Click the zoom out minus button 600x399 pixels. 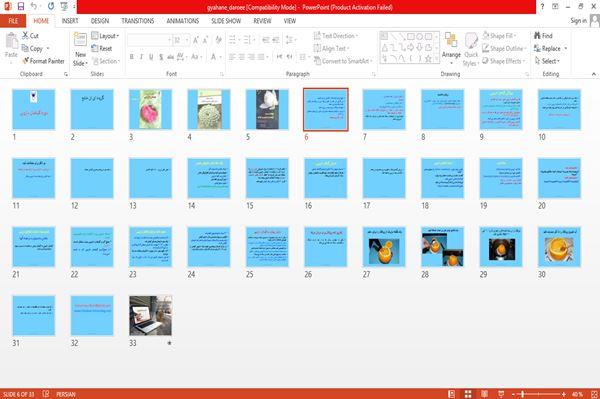[x=514, y=394]
